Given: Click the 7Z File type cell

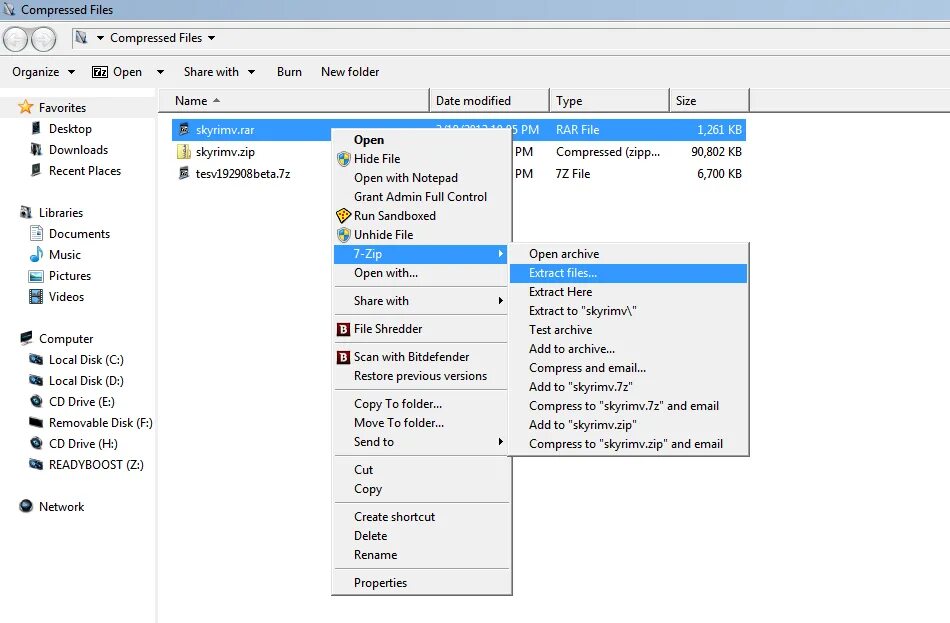Looking at the screenshot, I should [x=573, y=174].
